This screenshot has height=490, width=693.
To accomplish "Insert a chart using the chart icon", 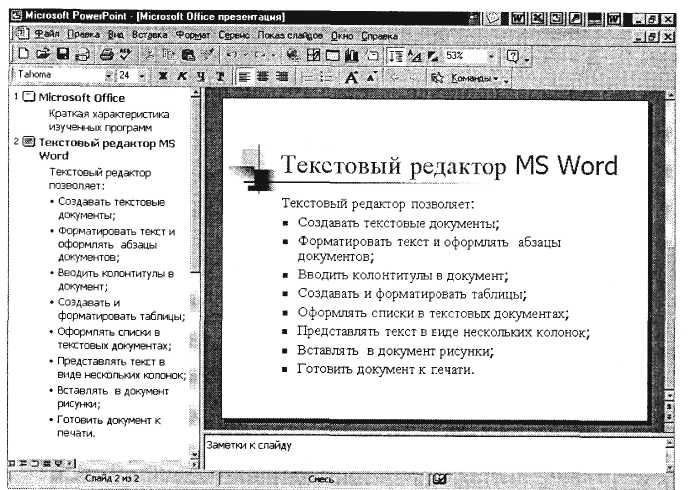I will click(x=352, y=55).
